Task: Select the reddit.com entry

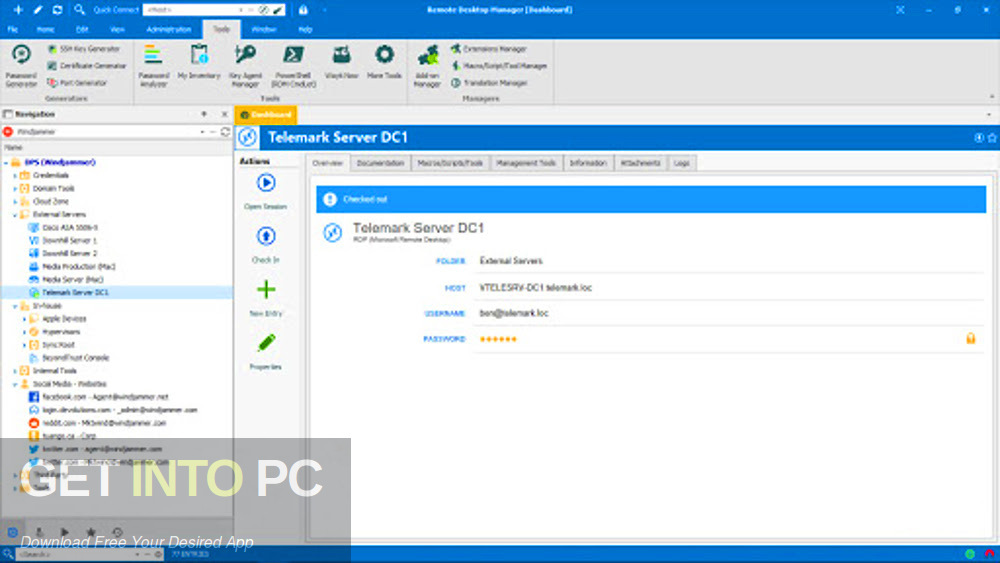Action: pyautogui.click(x=104, y=423)
